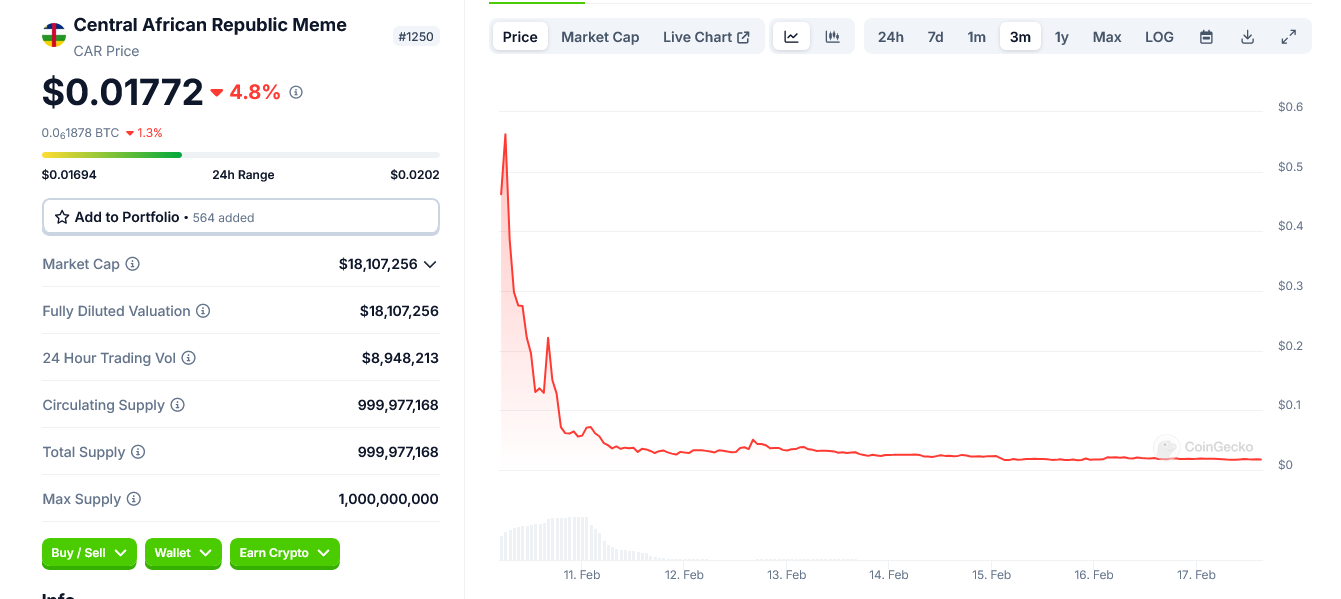Open the Wallet dropdown
This screenshot has width=1341, height=599.
click(x=183, y=553)
